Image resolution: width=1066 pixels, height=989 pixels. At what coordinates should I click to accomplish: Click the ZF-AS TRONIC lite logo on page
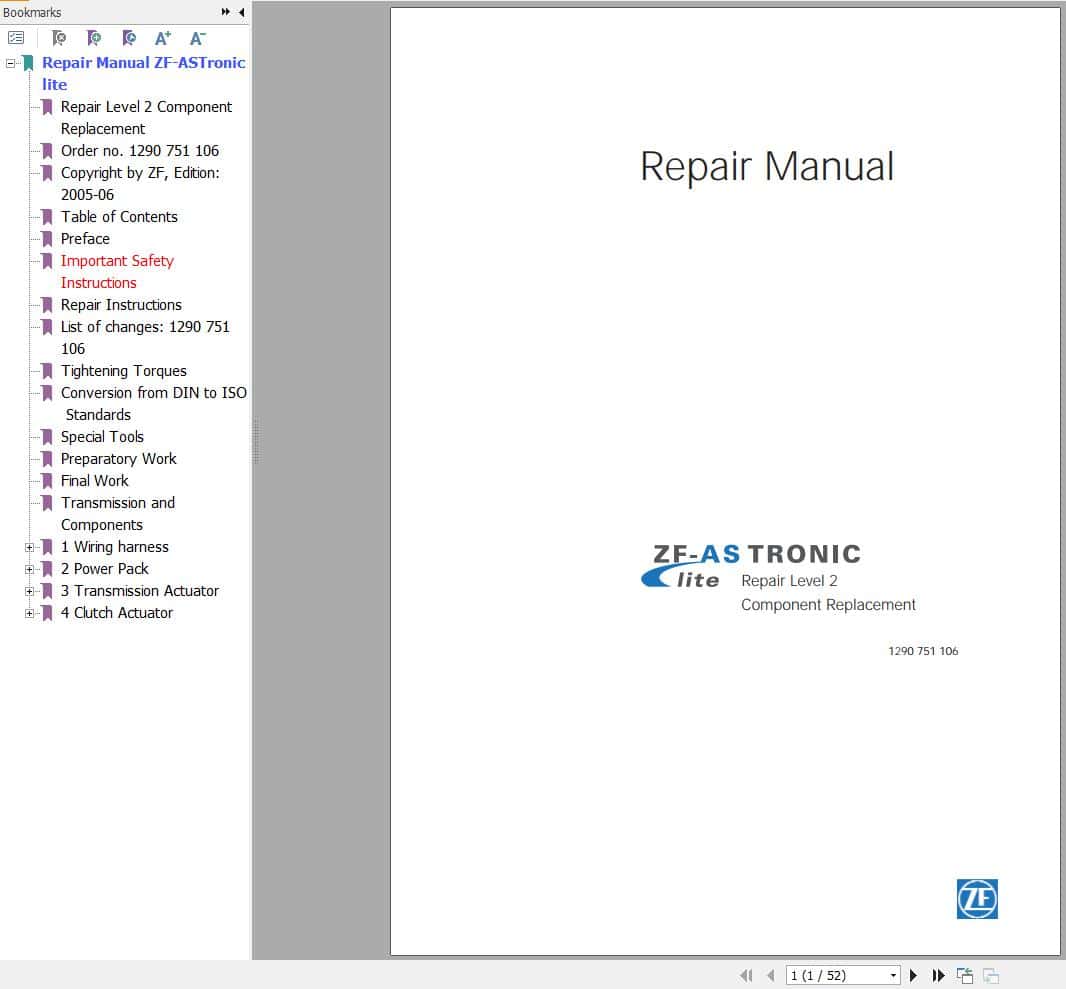coord(750,566)
